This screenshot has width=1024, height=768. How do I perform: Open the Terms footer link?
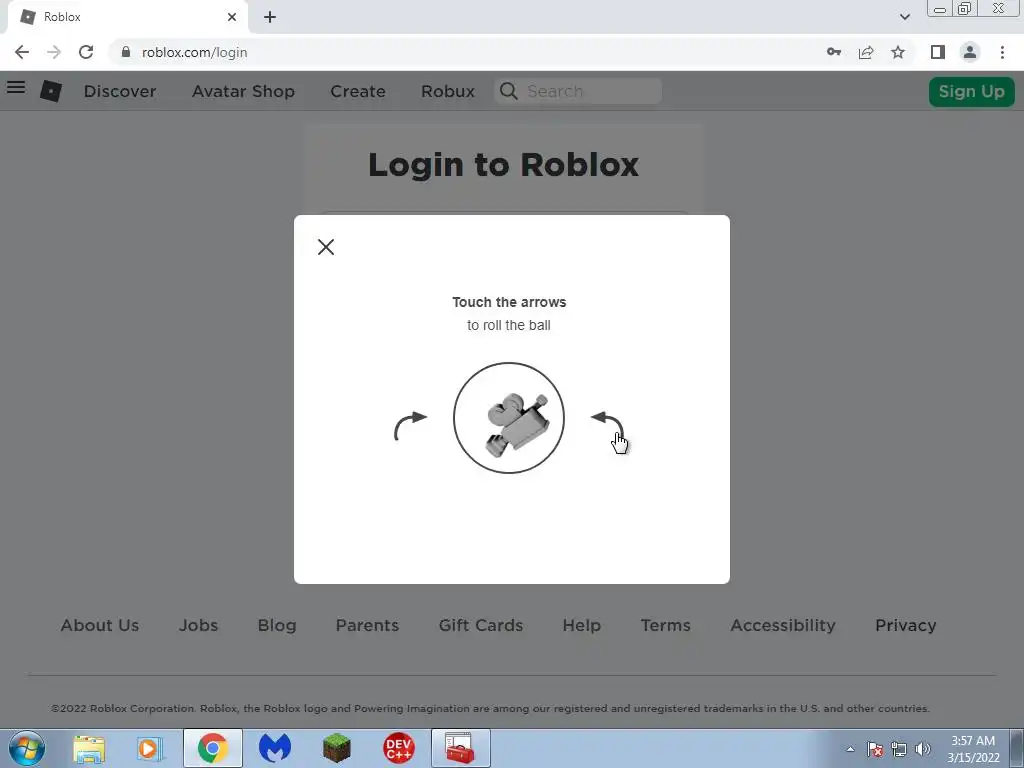pos(665,625)
